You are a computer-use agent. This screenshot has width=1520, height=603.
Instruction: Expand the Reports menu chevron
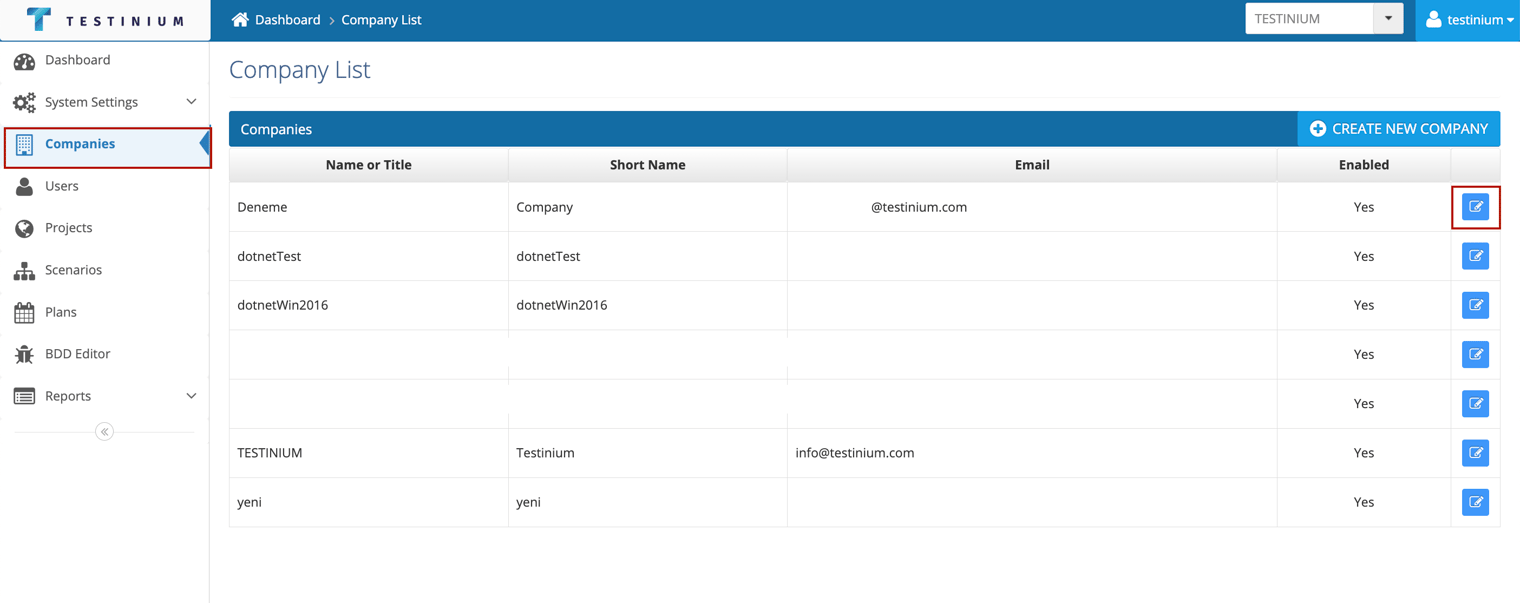point(191,396)
